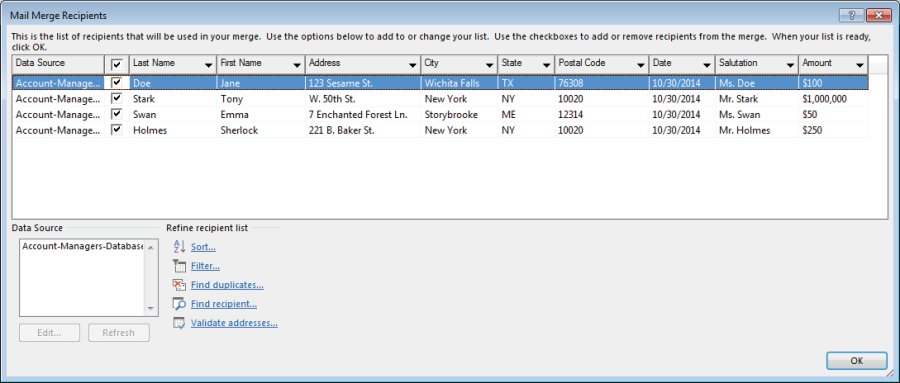The width and height of the screenshot is (900, 383).
Task: Open the Date column dropdown arrow
Action: pos(707,65)
